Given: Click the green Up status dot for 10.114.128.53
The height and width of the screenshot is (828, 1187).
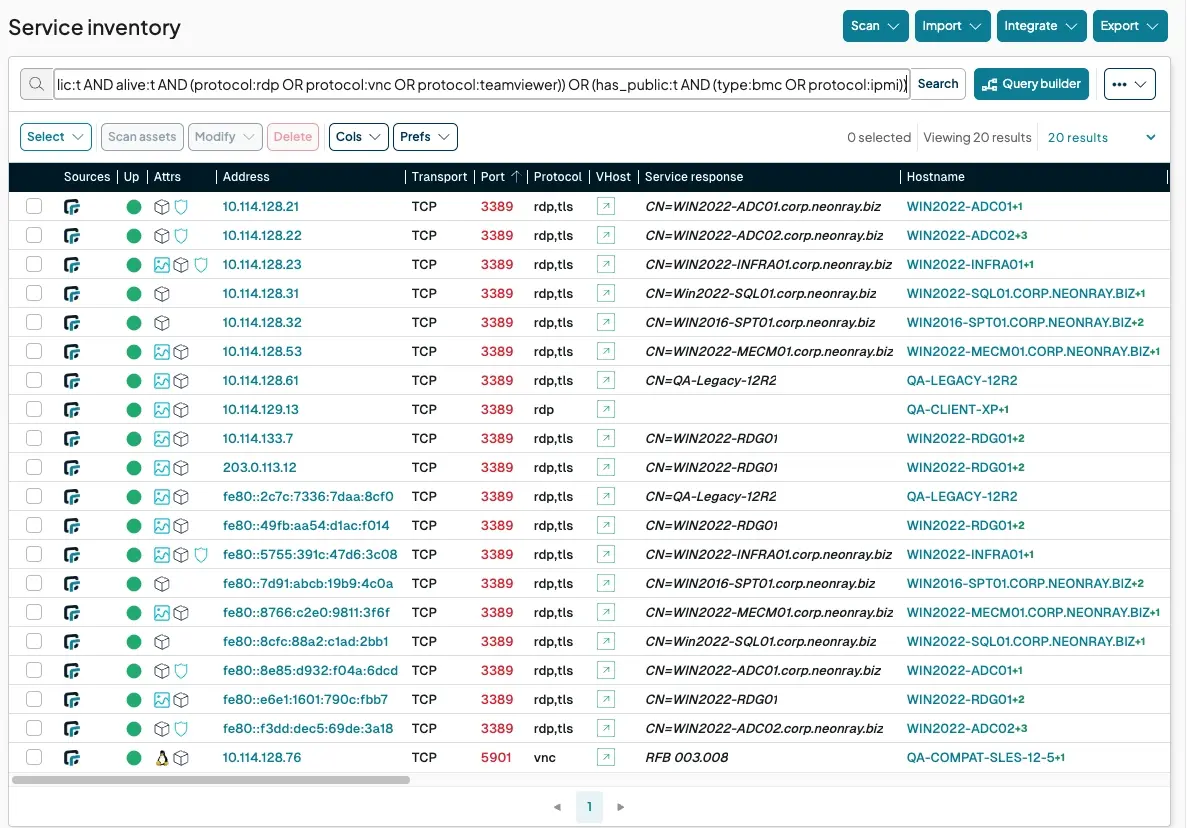Looking at the screenshot, I should click(x=133, y=351).
